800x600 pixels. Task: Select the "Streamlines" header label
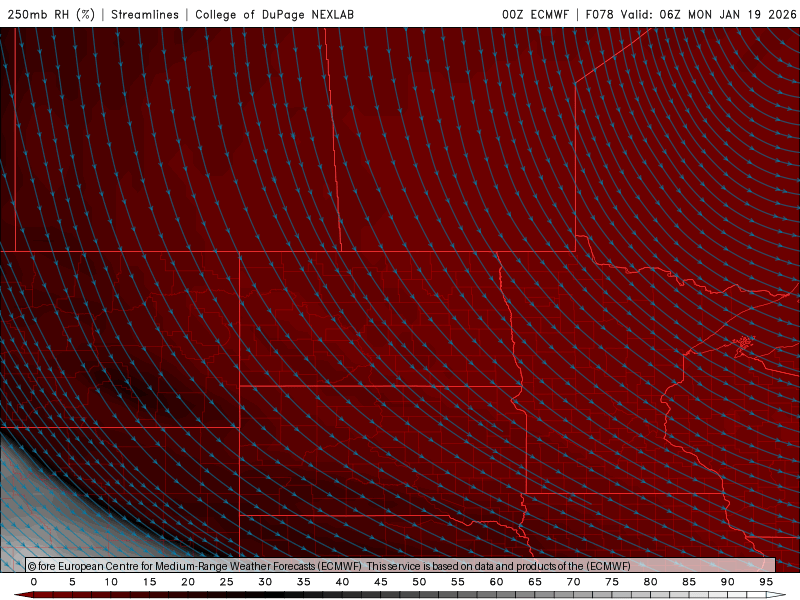click(145, 14)
